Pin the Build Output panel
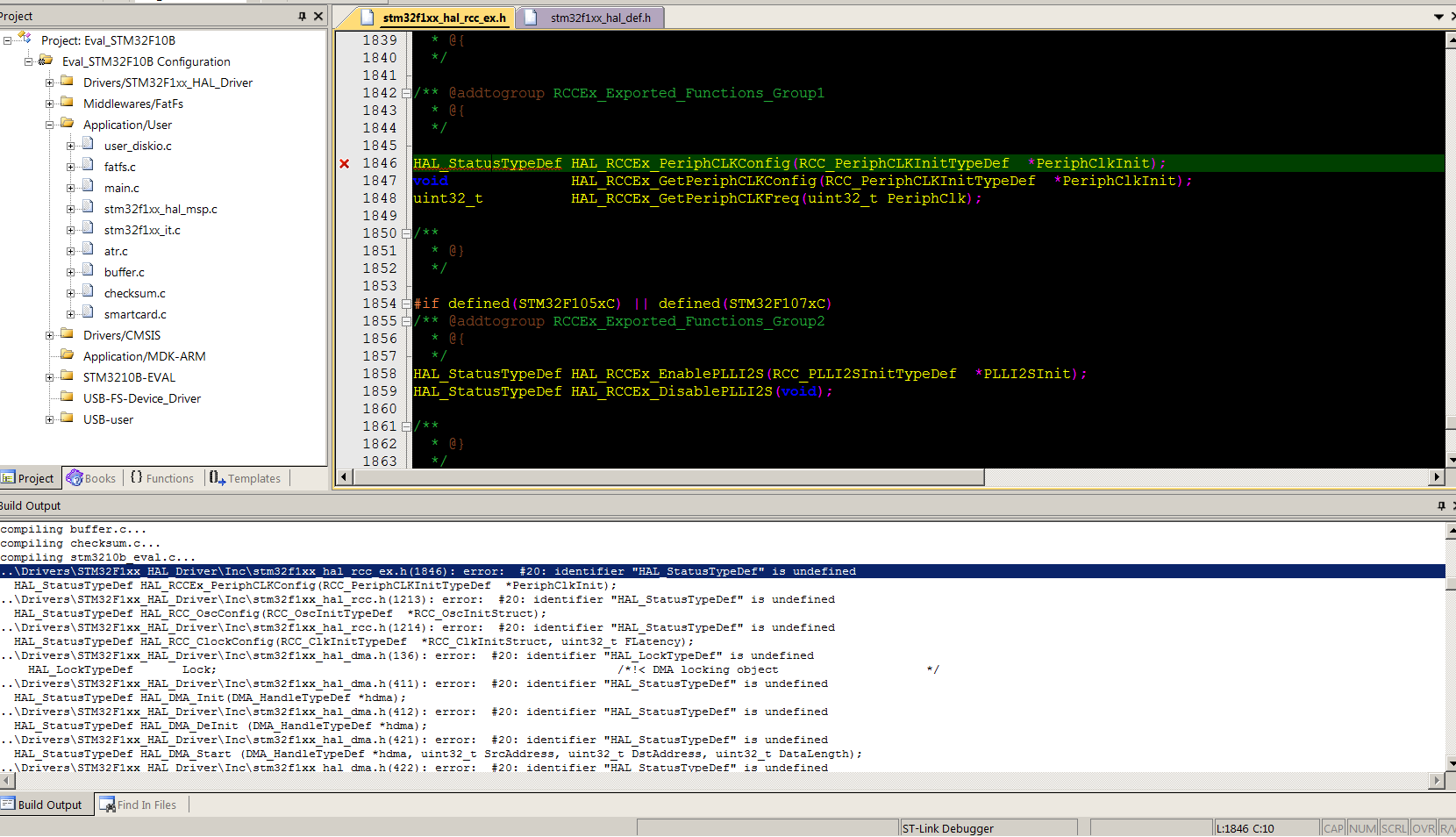The height and width of the screenshot is (837, 1456). tap(1441, 505)
